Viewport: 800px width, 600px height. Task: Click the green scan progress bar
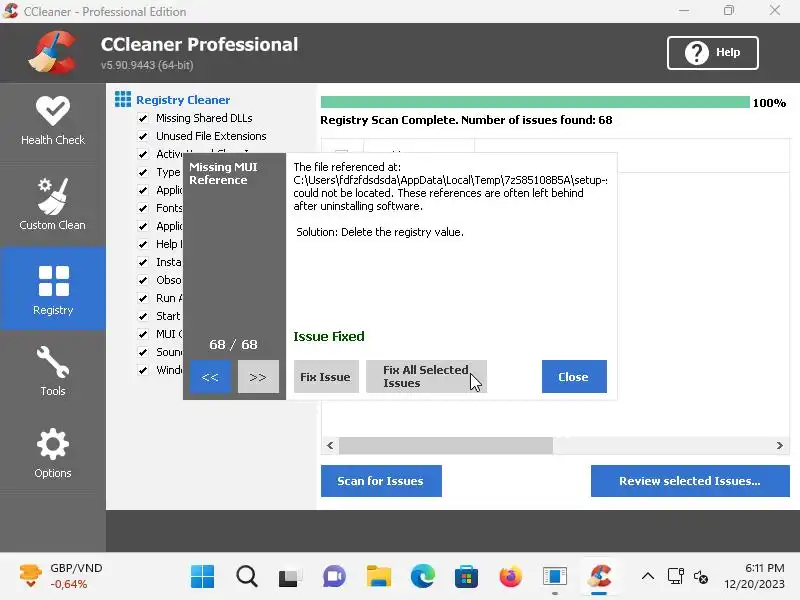pyautogui.click(x=535, y=102)
